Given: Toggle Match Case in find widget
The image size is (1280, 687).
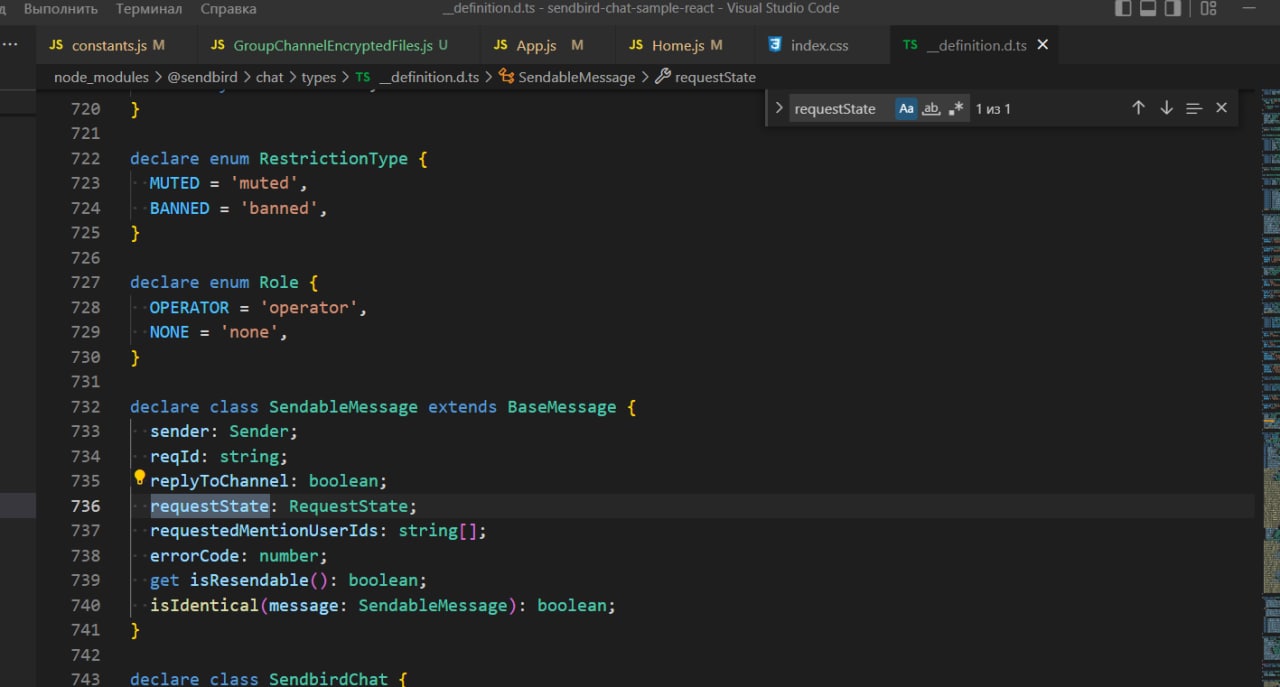Looking at the screenshot, I should (906, 108).
